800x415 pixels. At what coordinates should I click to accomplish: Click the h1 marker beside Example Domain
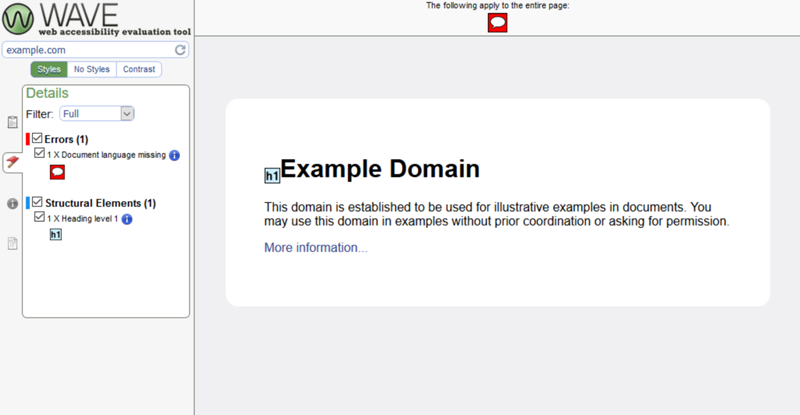(x=272, y=176)
